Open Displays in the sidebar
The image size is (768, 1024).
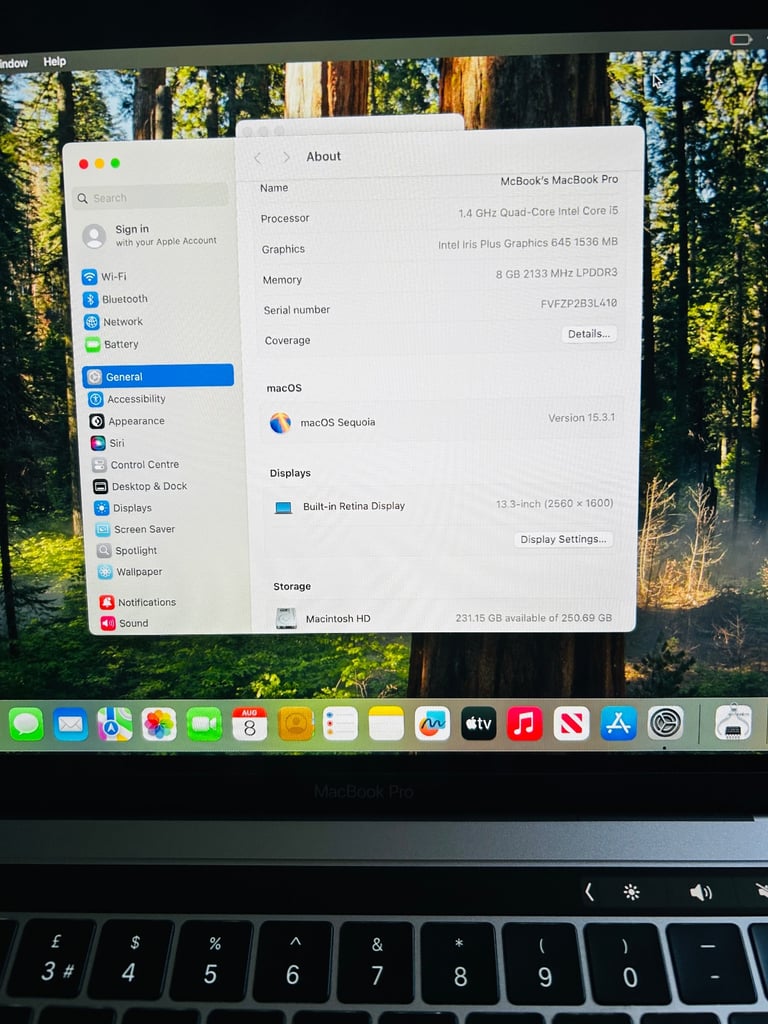[123, 508]
